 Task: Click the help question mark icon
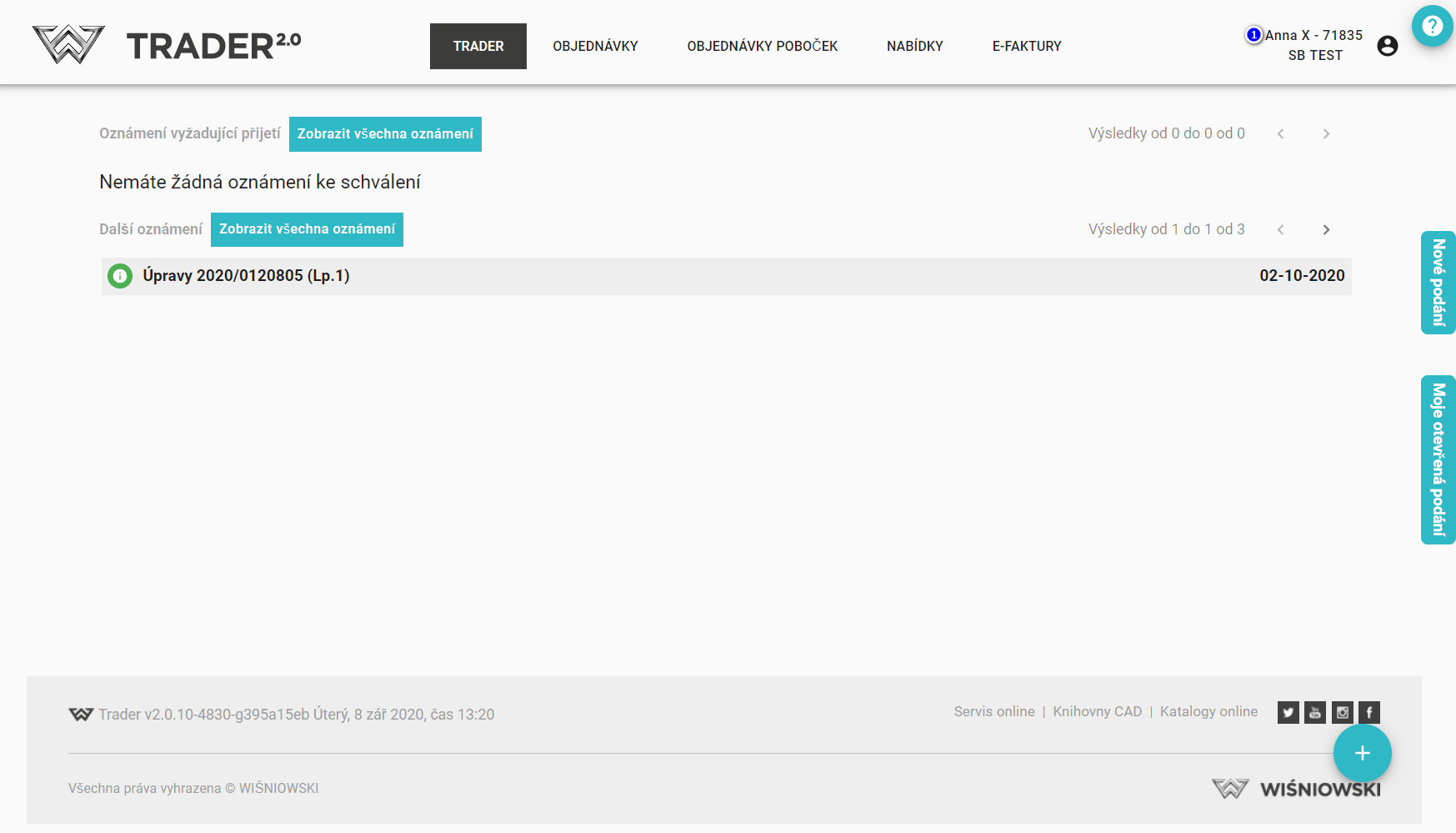[x=1432, y=27]
